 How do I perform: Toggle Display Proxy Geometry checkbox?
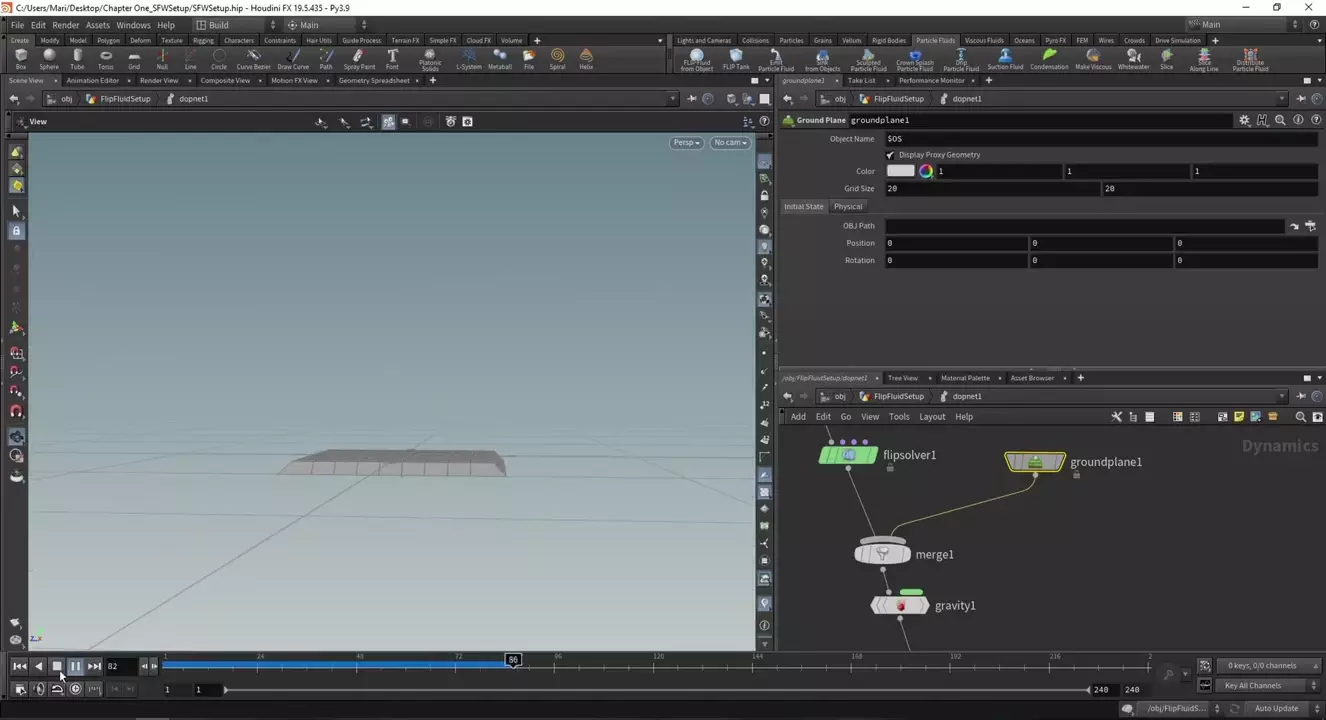coord(890,155)
